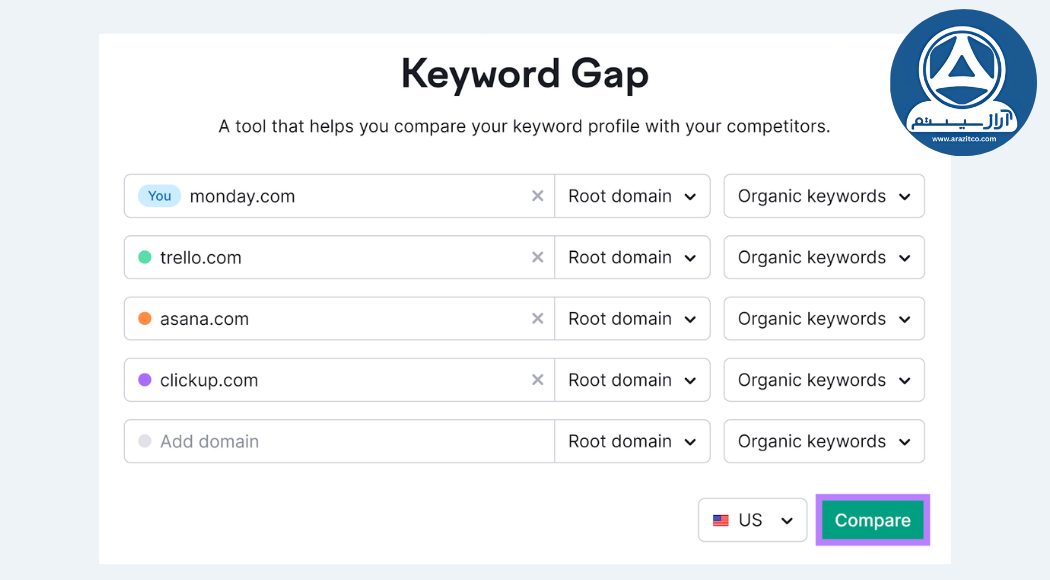The height and width of the screenshot is (580, 1050).
Task: Click the US flag icon
Action: 720,521
